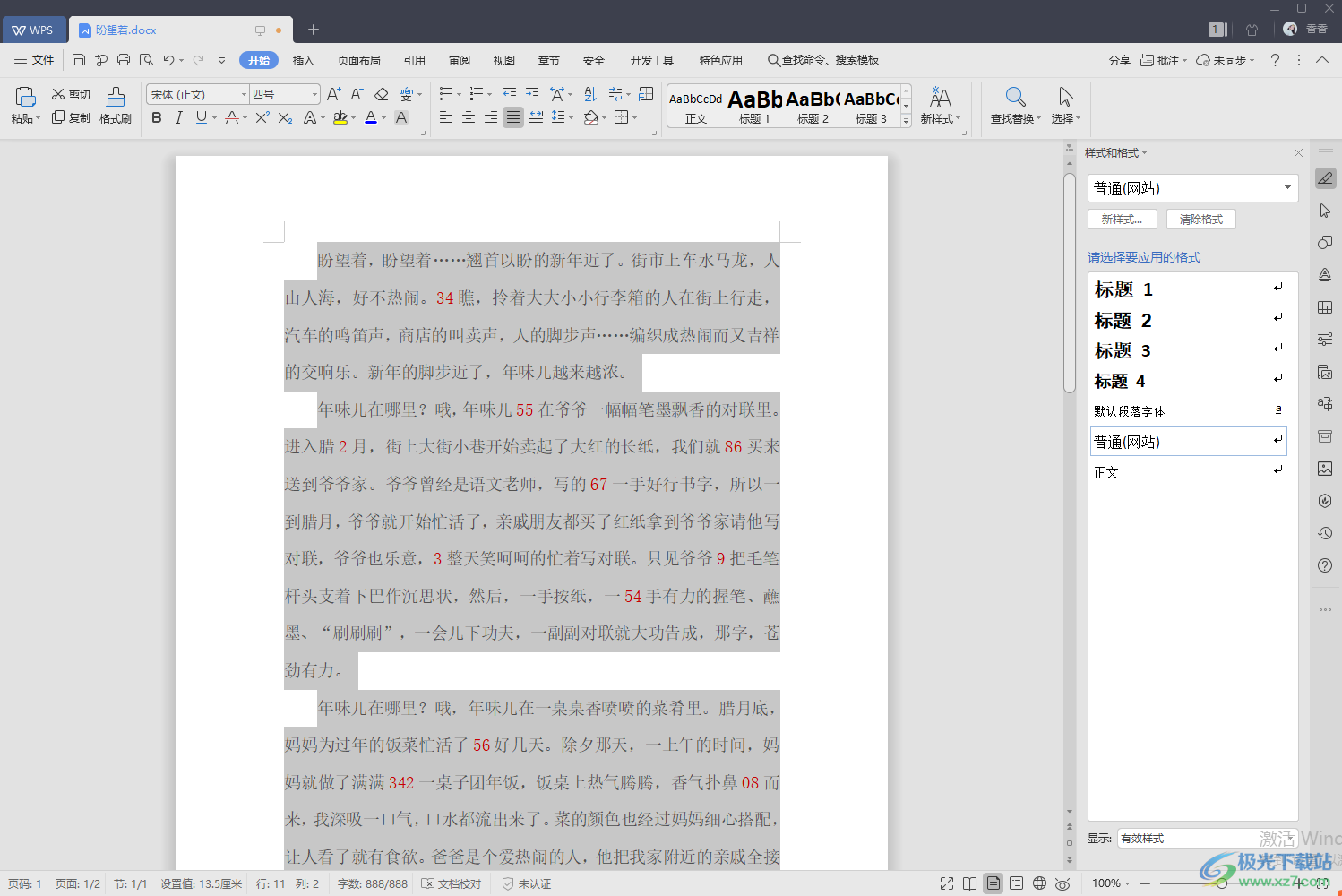Click the help question mark icon in title menu
This screenshot has height=896, width=1342.
(x=1275, y=60)
